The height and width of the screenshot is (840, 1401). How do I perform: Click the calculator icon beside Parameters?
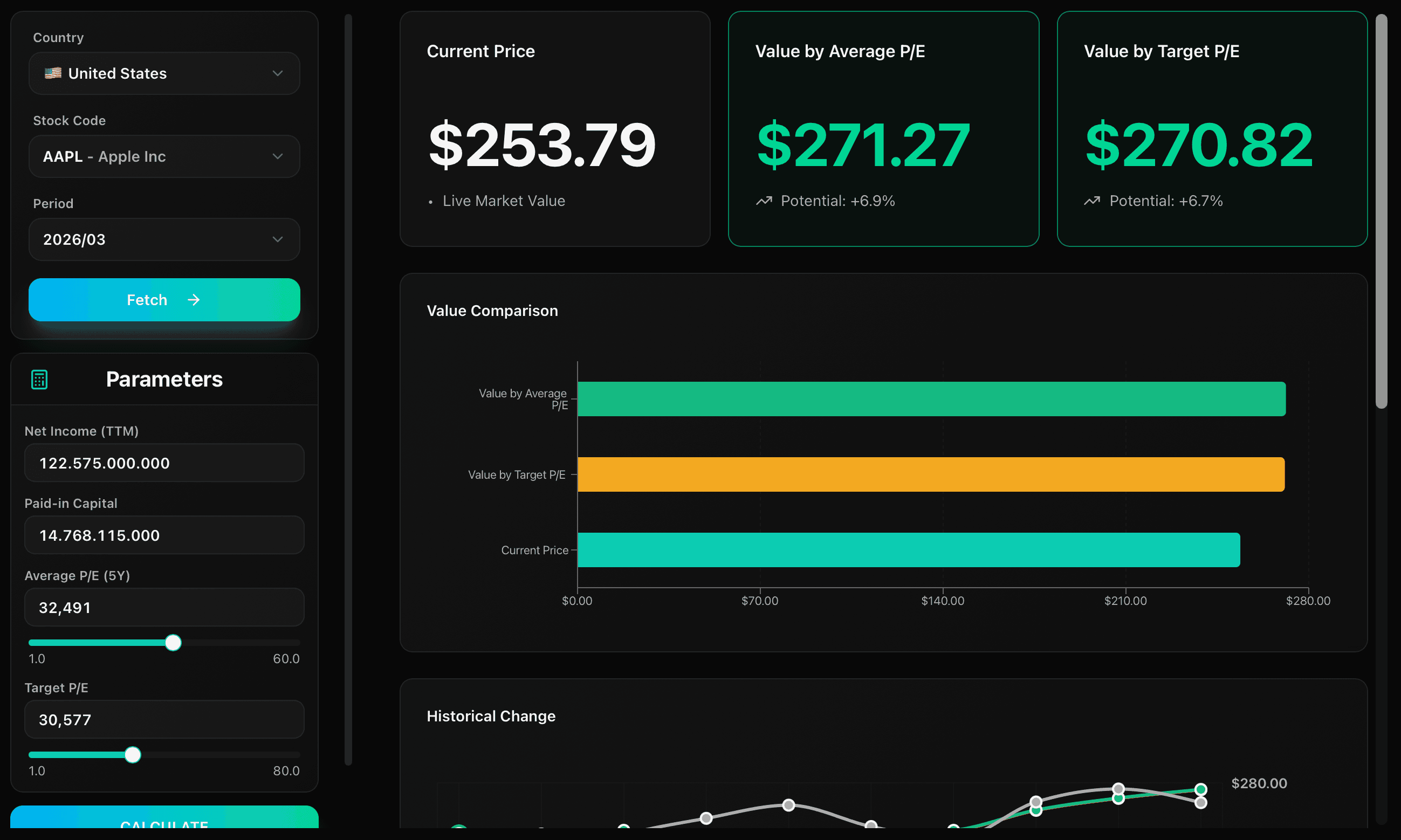pos(39,379)
